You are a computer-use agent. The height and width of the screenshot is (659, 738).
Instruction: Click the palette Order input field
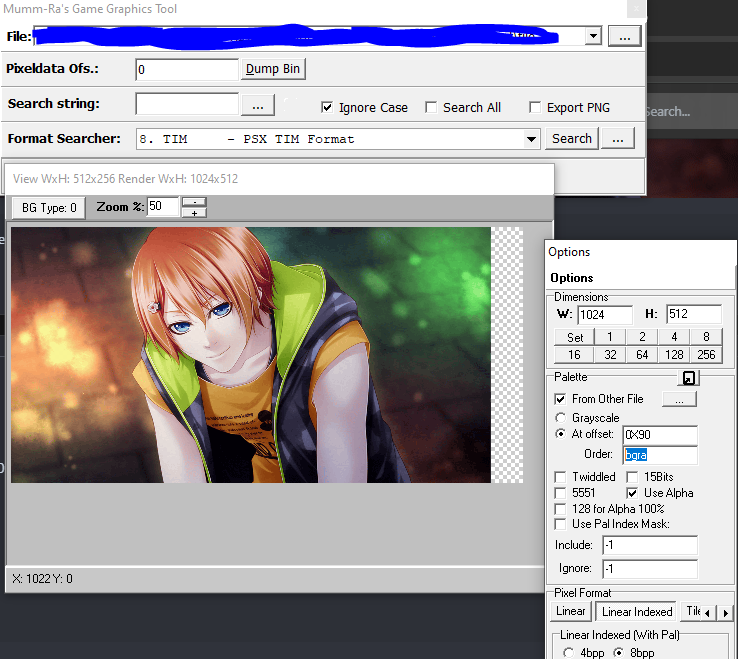pos(659,454)
